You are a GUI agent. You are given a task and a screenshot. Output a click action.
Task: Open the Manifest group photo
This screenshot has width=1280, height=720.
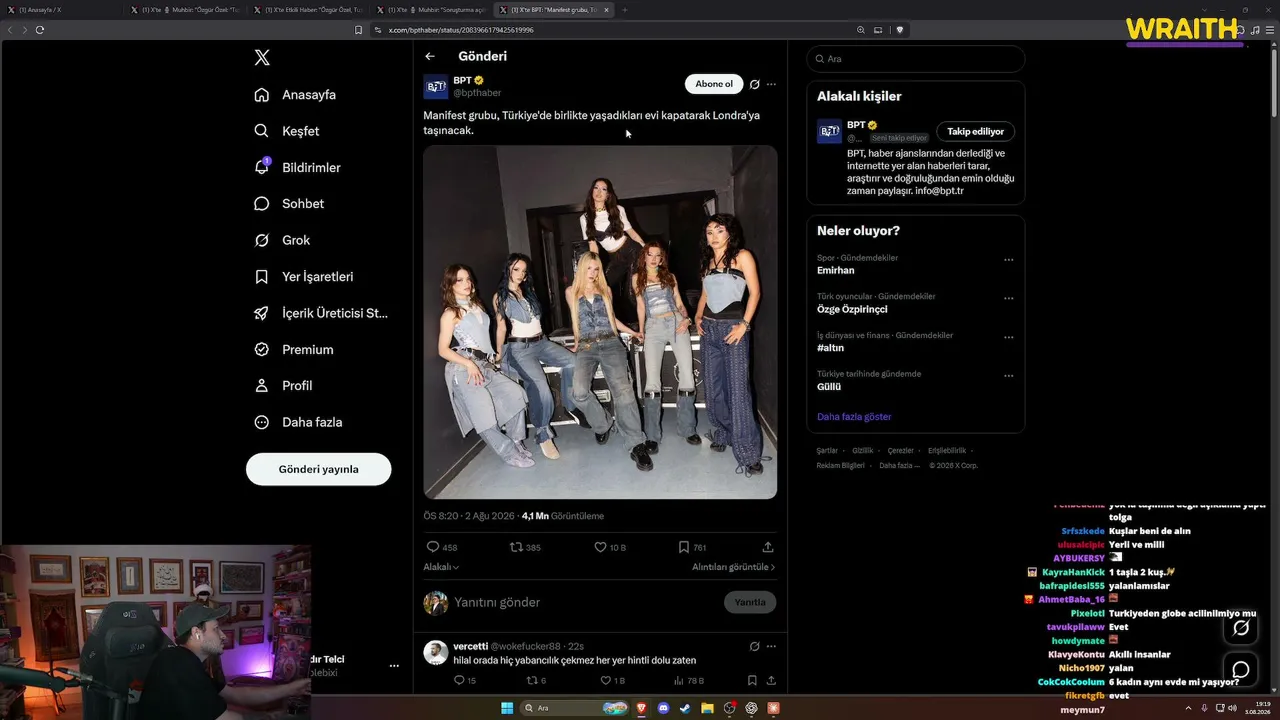pos(600,322)
